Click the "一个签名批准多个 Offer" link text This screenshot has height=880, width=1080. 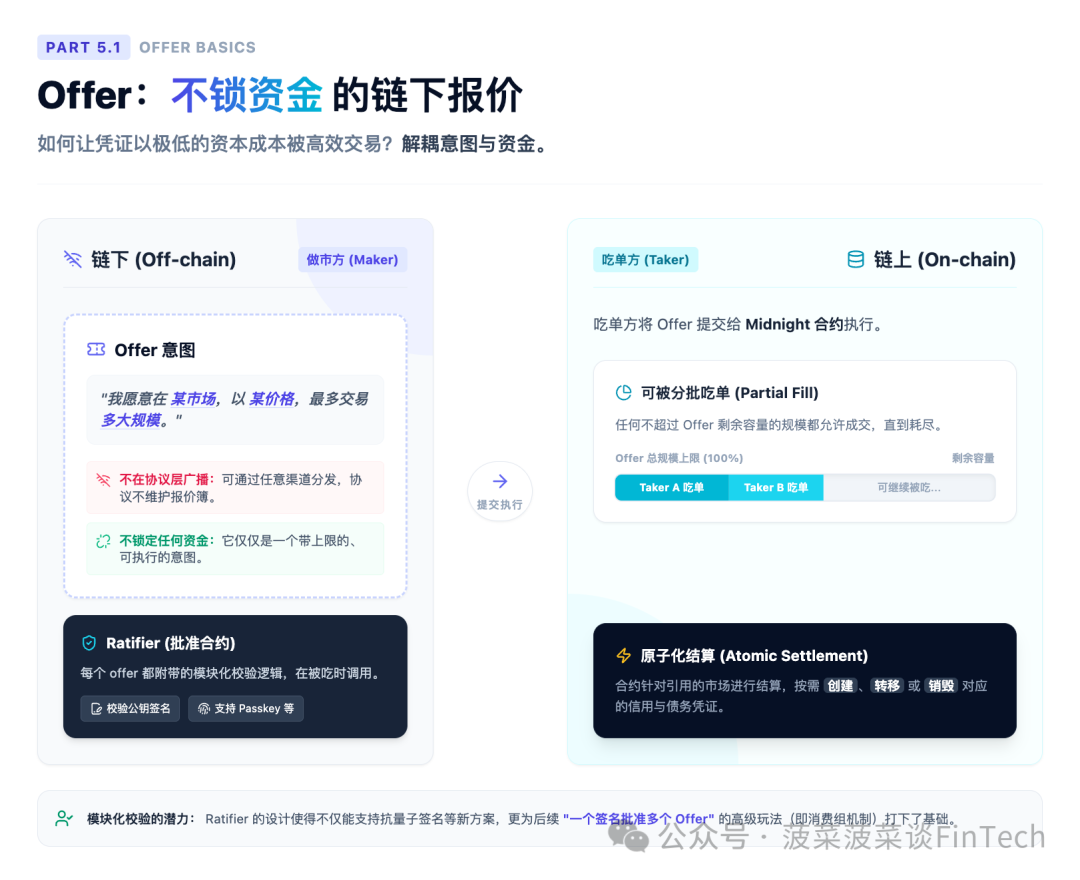(638, 819)
